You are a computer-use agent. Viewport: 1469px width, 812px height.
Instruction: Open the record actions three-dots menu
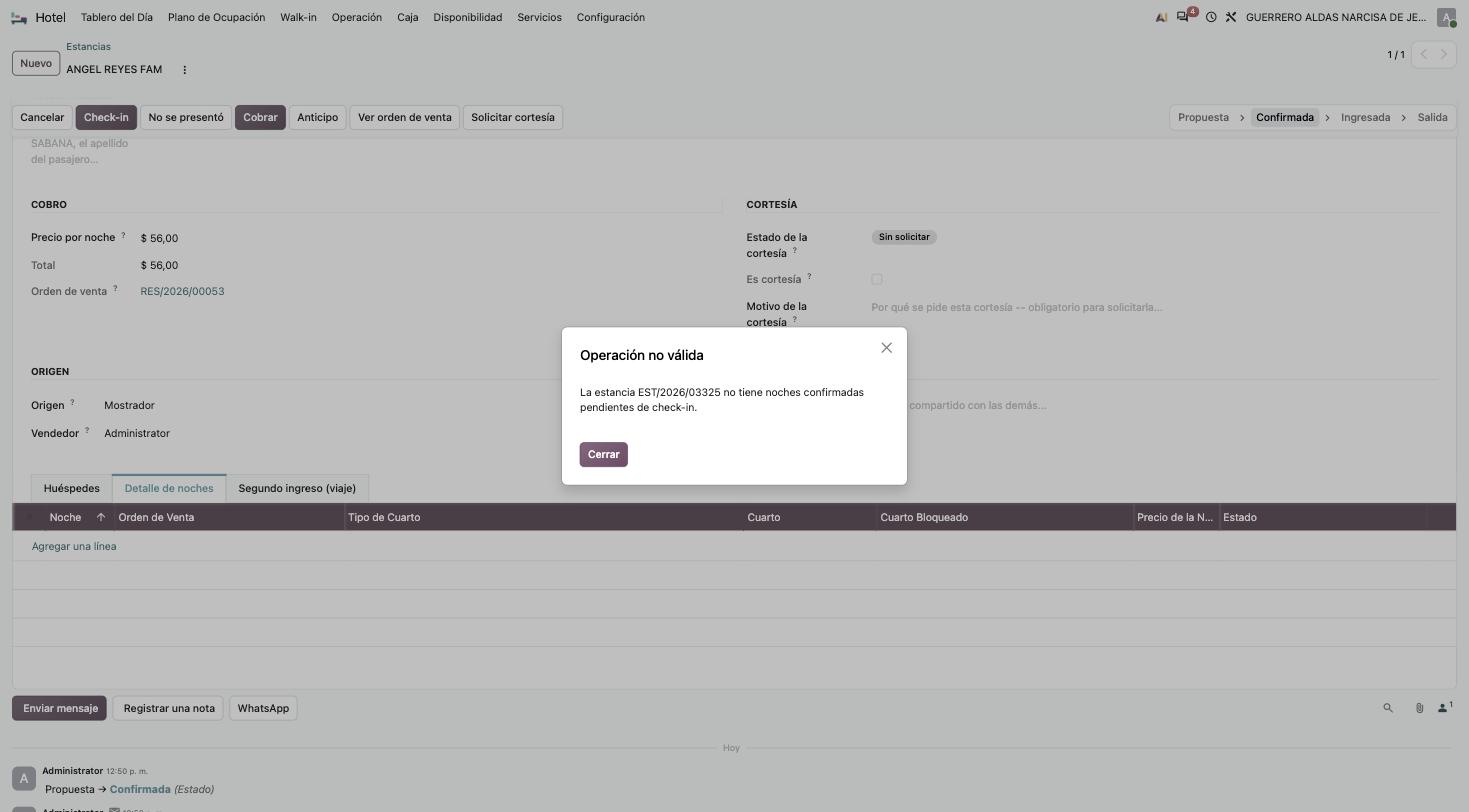click(x=184, y=70)
